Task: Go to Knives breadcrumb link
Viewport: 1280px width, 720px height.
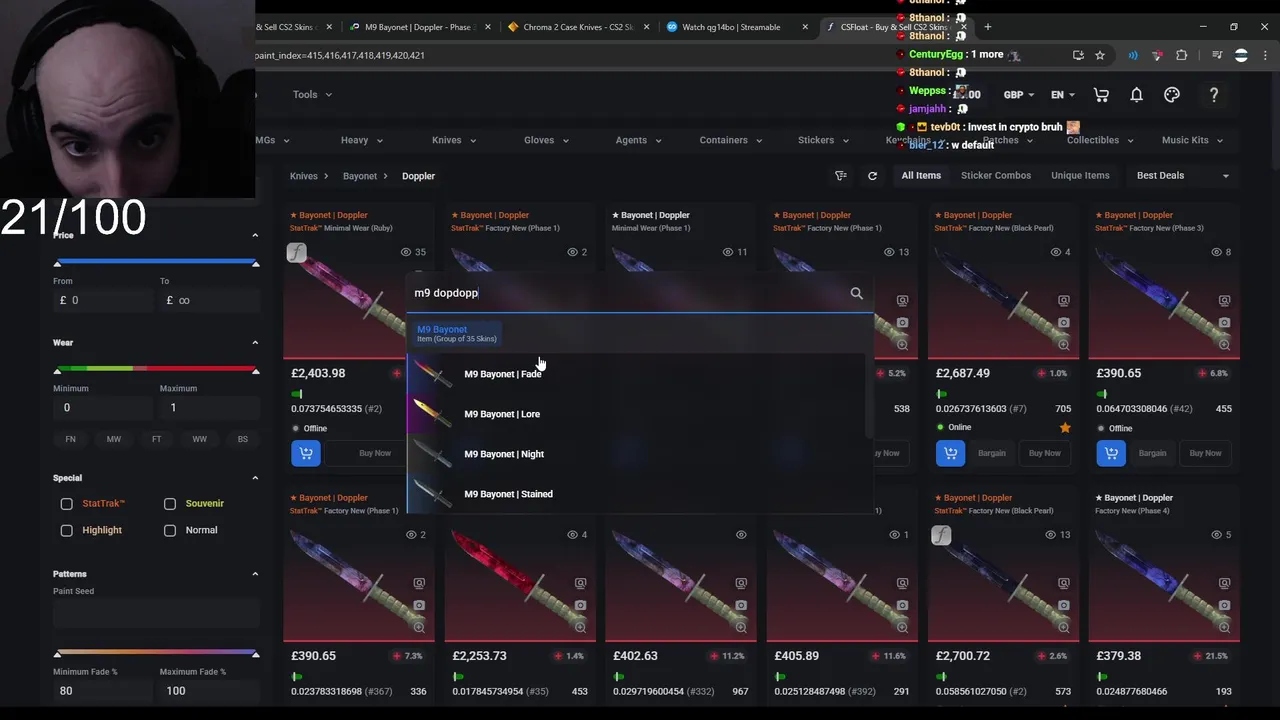Action: click(x=303, y=176)
